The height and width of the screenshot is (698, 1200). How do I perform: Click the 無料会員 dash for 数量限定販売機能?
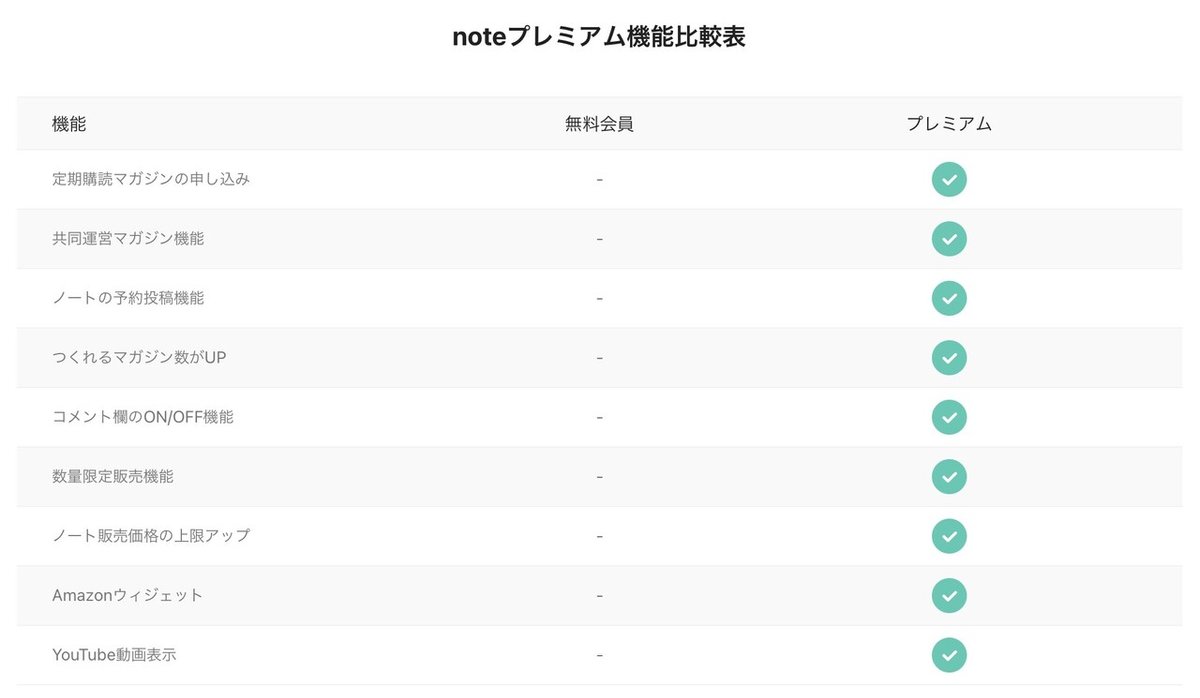click(x=599, y=477)
